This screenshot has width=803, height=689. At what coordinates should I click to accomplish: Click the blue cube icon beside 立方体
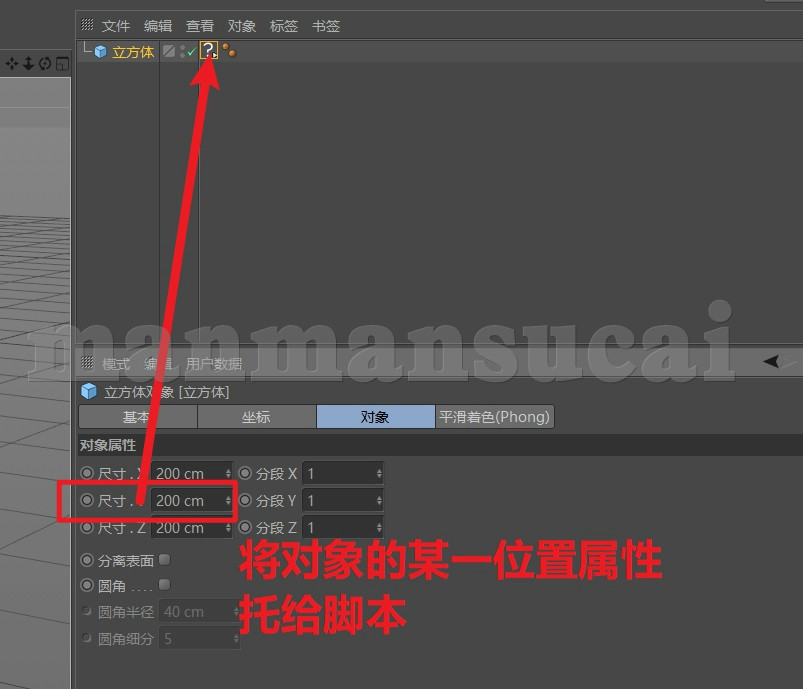tap(100, 52)
